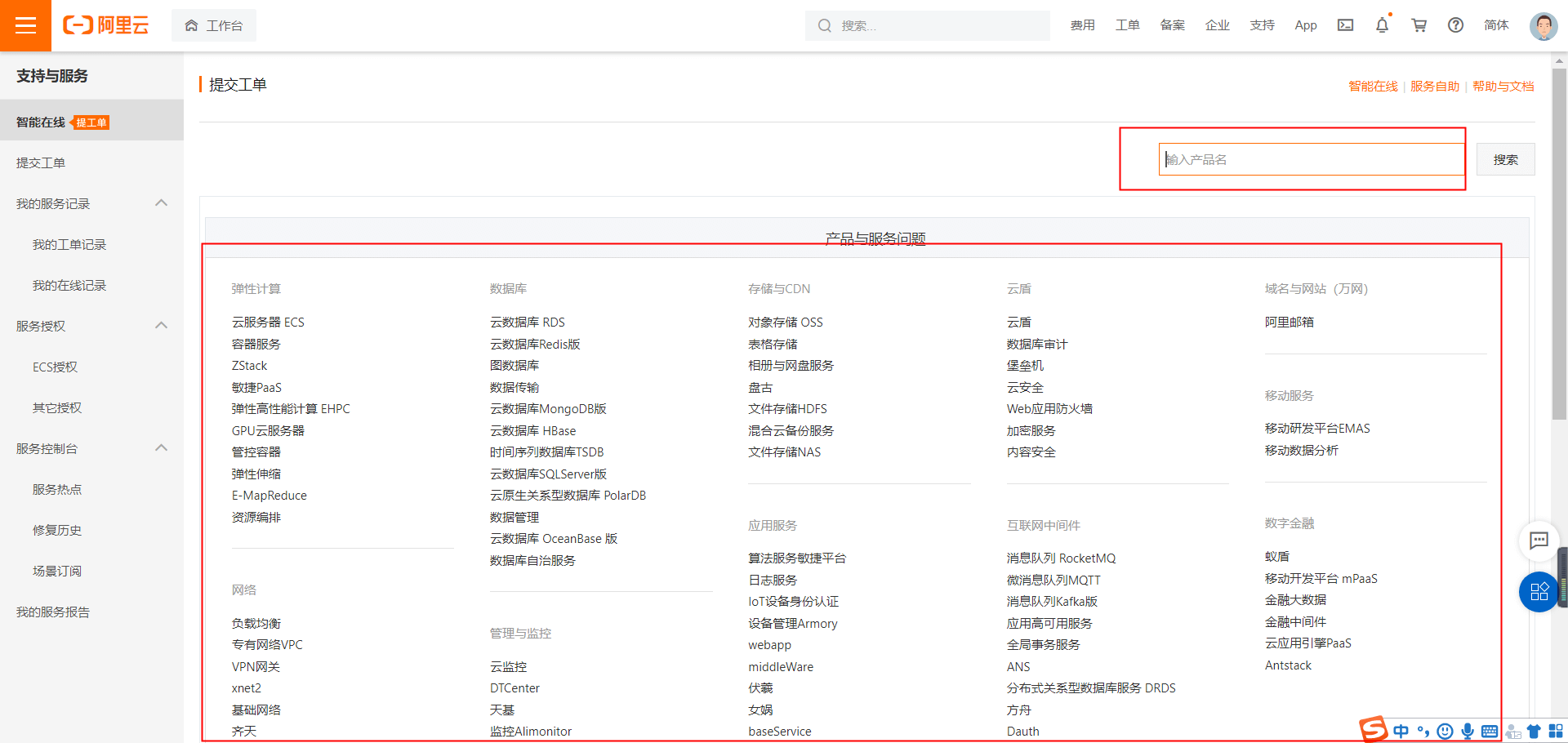Select 阿里邮箱 product
This screenshot has width=1568, height=743.
1290,323
